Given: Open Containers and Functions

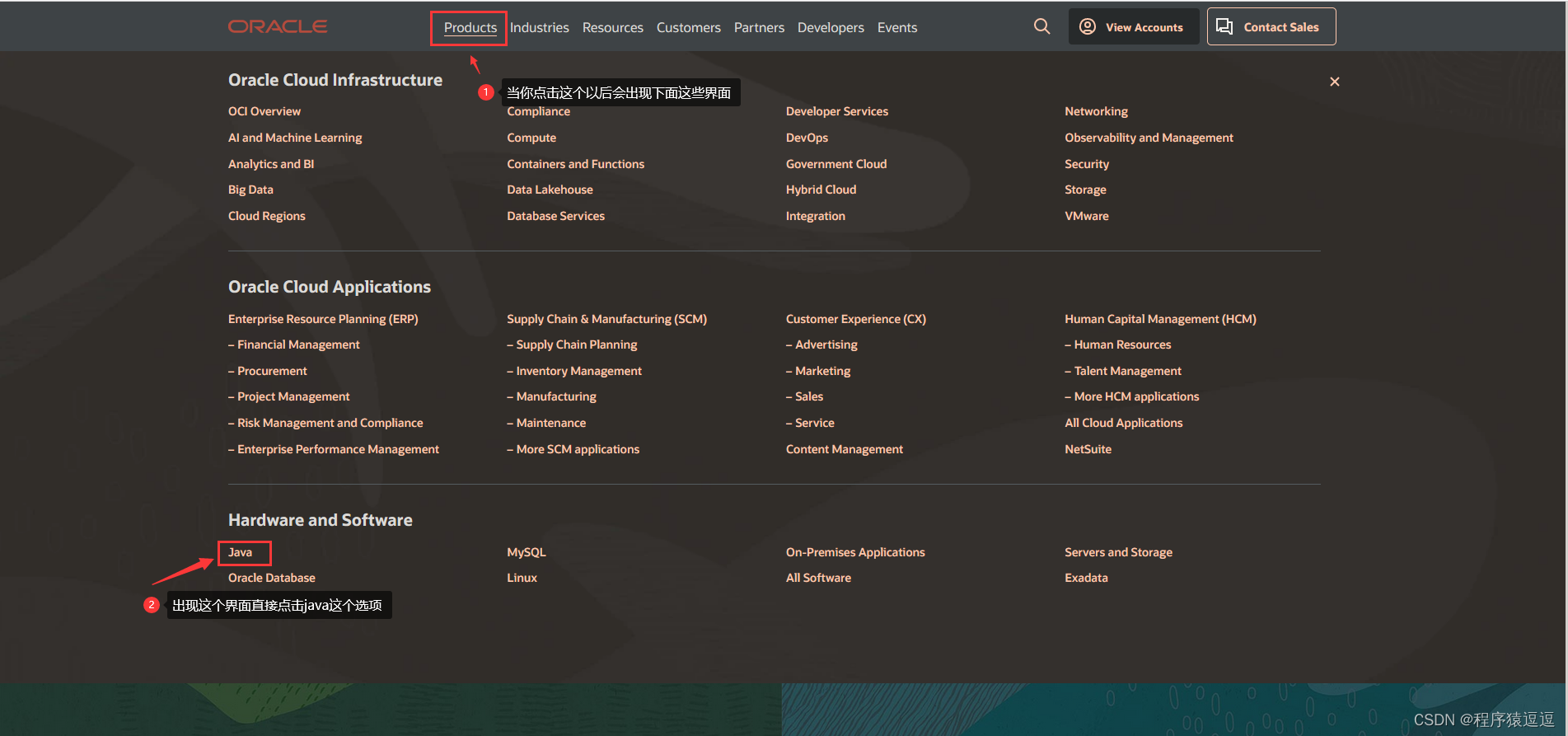Looking at the screenshot, I should [576, 164].
